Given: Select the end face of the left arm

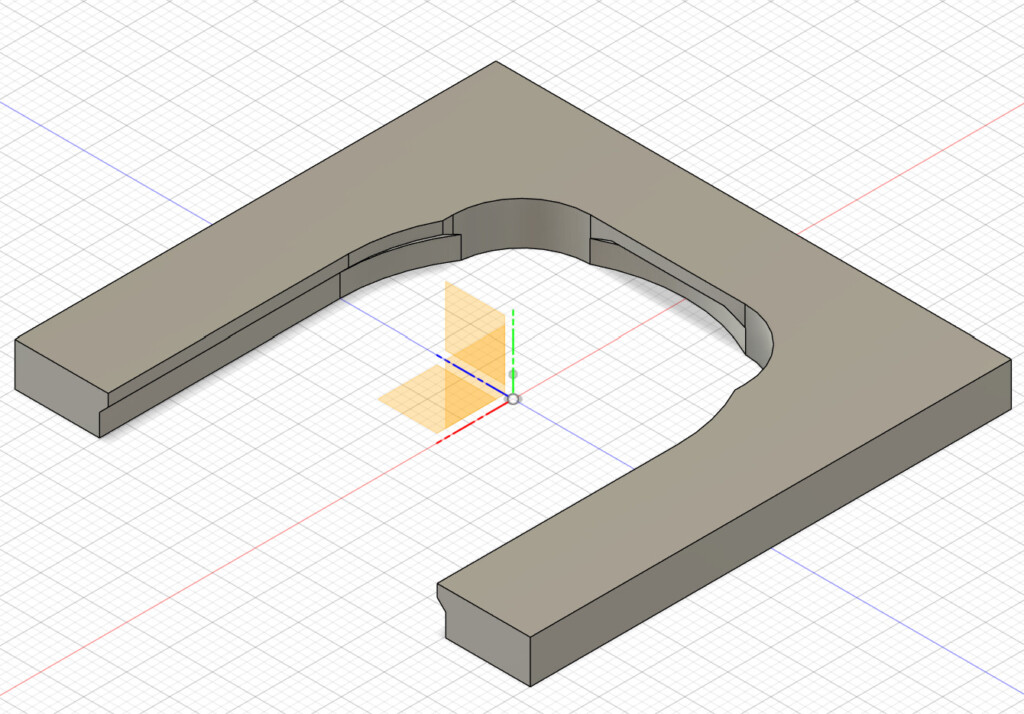Looking at the screenshot, I should click(x=59, y=387).
